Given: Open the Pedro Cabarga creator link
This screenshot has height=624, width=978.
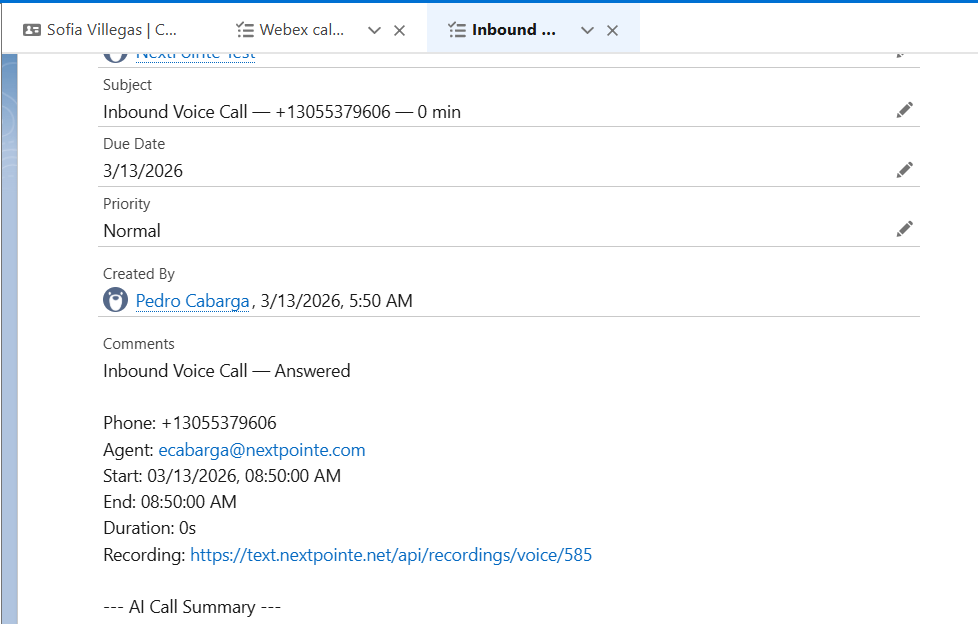Looking at the screenshot, I should point(192,300).
